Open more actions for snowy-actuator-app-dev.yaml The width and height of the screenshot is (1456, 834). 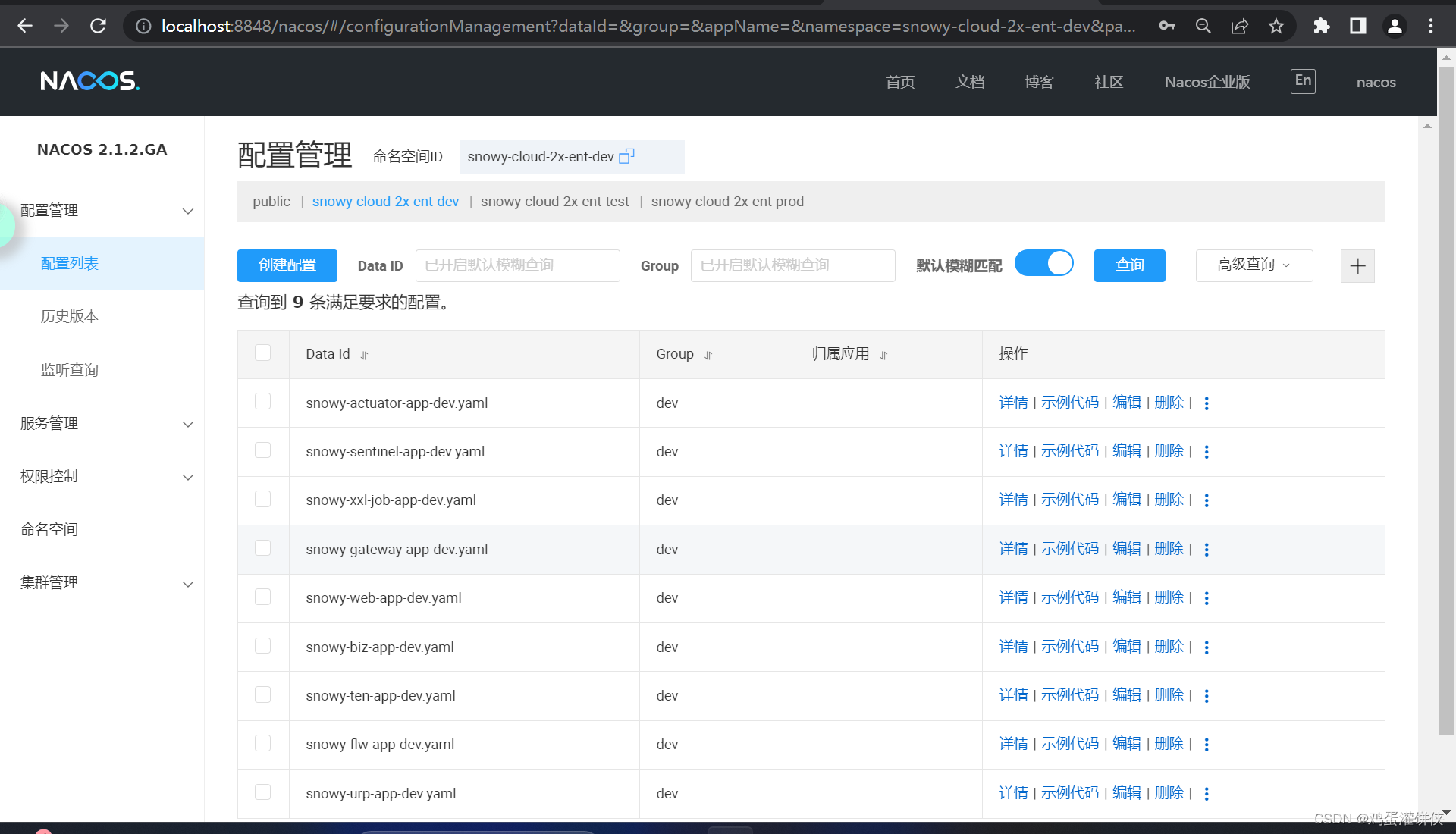(x=1207, y=403)
